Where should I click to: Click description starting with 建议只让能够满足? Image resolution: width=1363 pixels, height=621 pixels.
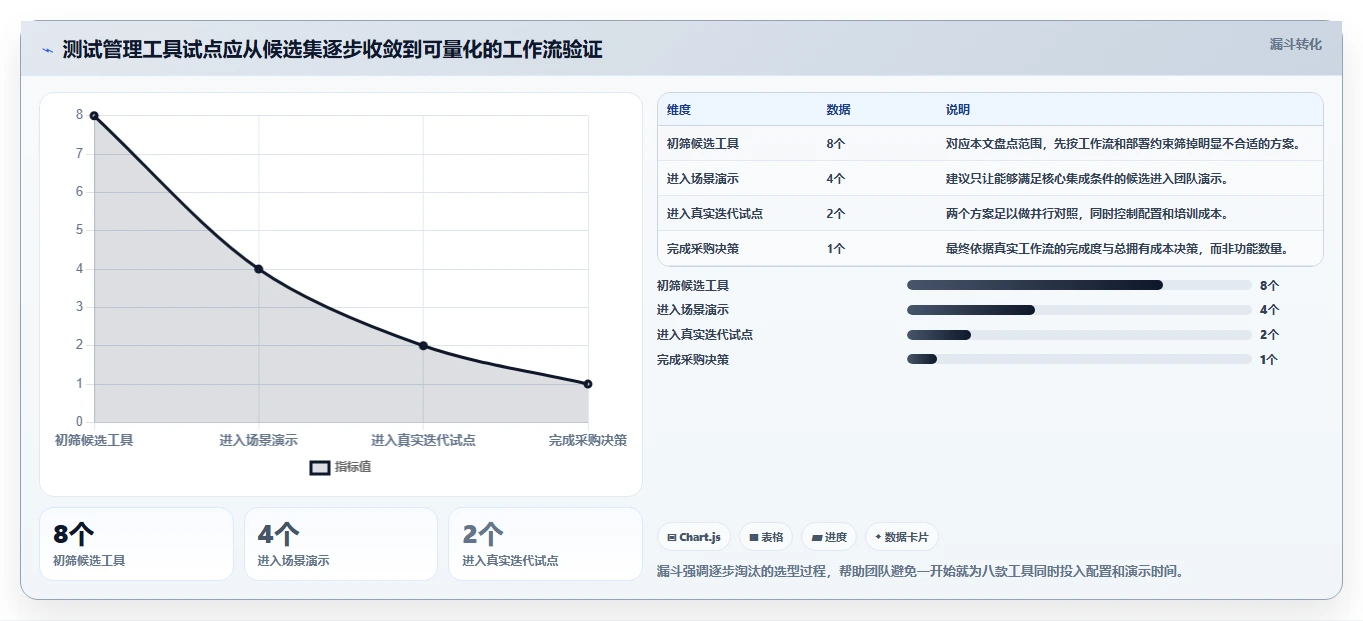1087,179
